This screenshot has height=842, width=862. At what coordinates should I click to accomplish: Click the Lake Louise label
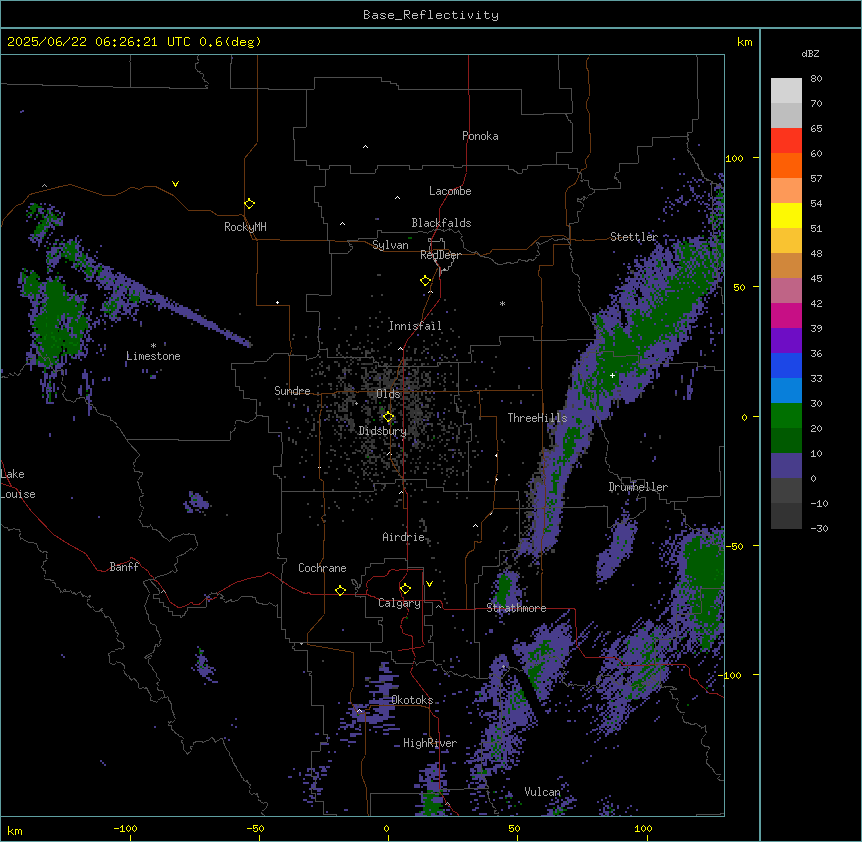point(17,484)
